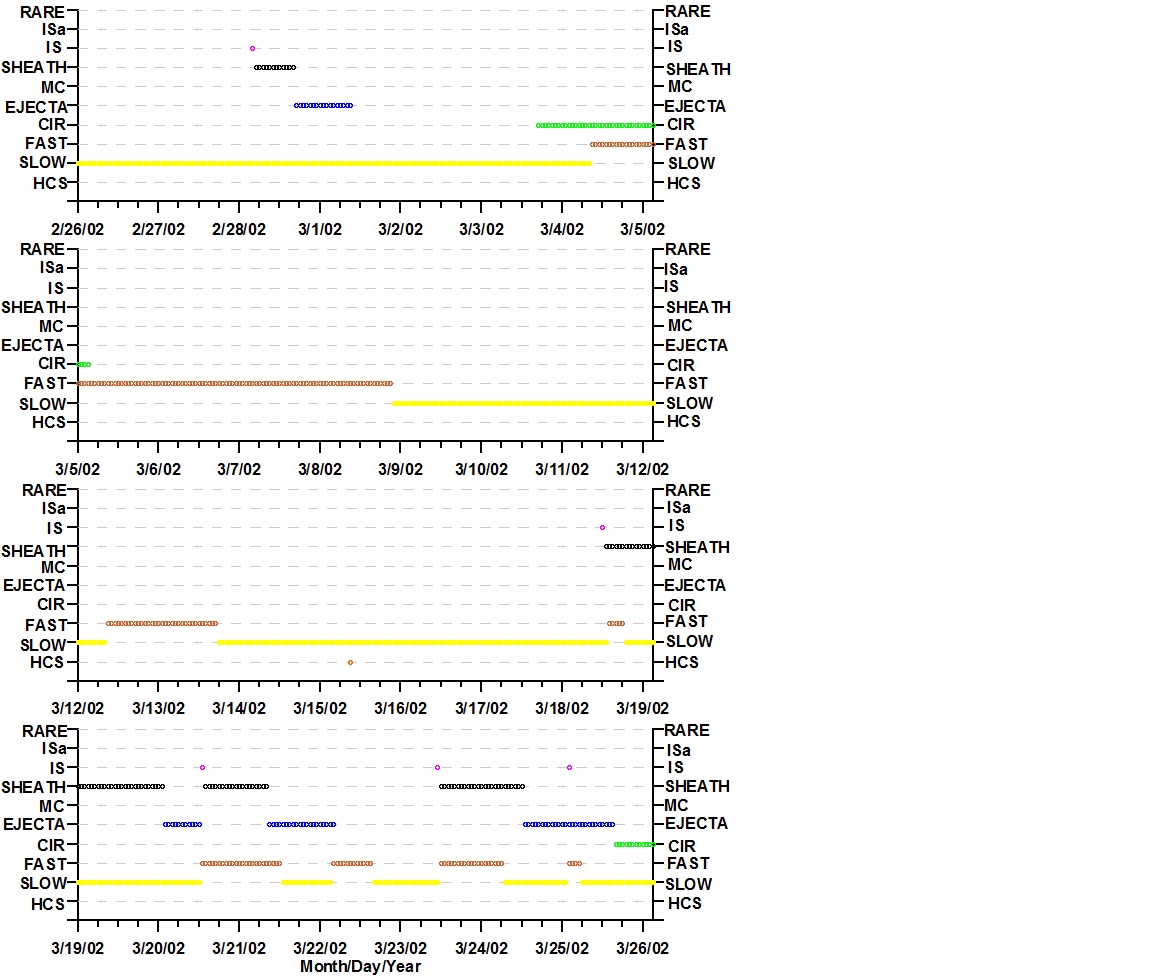This screenshot has width=1154, height=976.
Task: Select magenta IS marker near 3/20/02
Action: [x=202, y=768]
